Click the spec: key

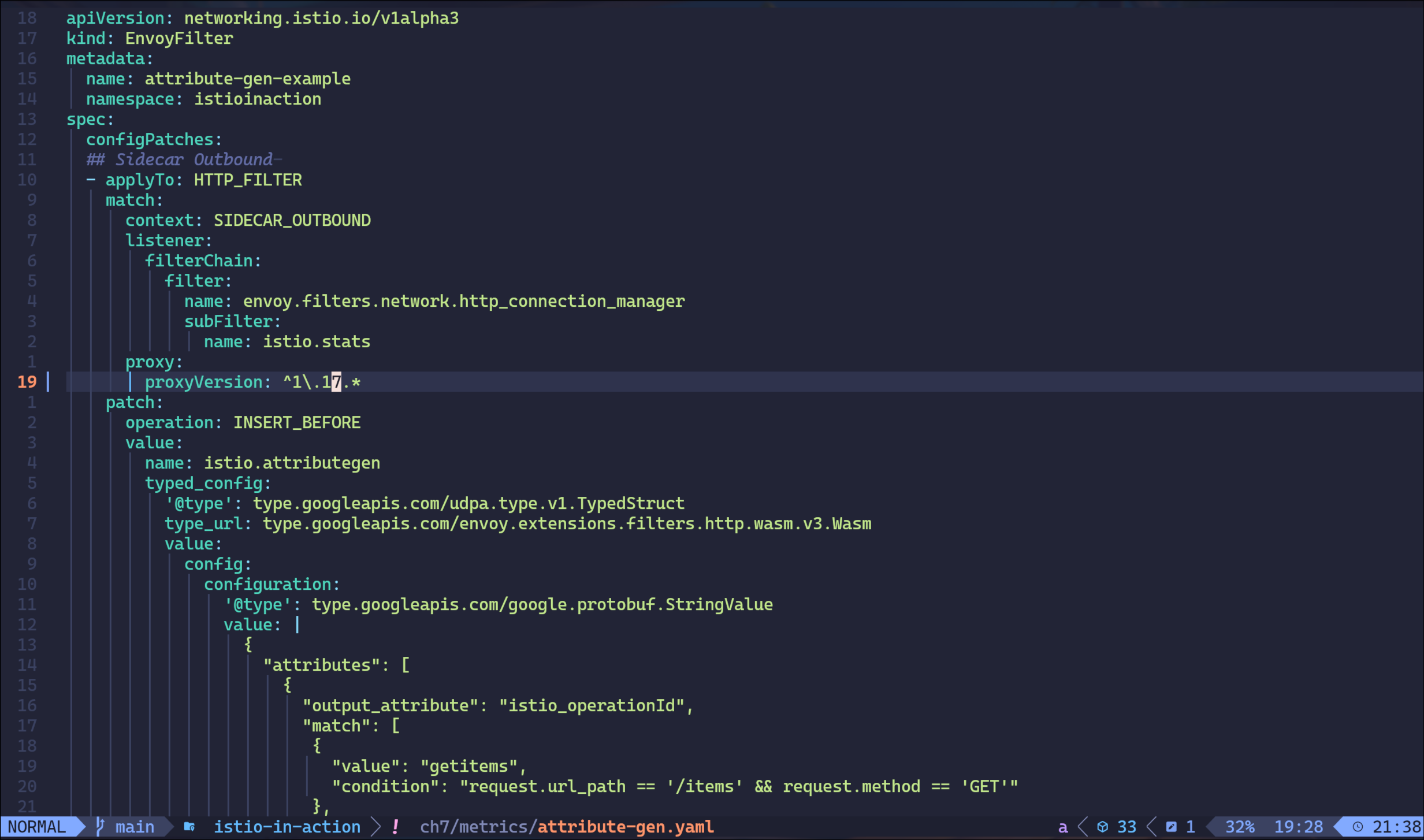(x=90, y=120)
